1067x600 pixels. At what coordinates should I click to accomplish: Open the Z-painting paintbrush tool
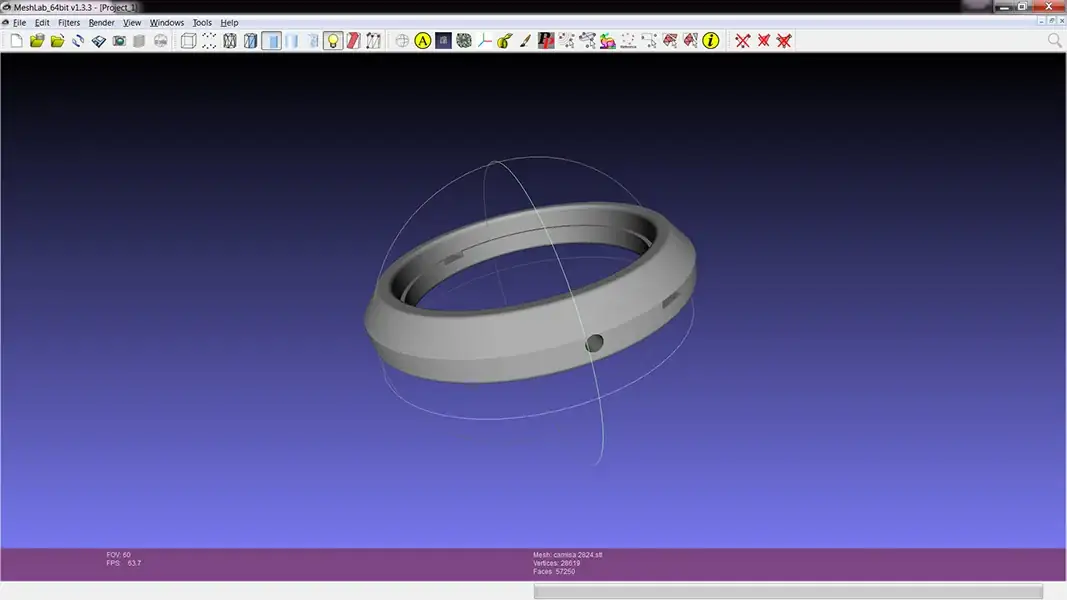(525, 41)
